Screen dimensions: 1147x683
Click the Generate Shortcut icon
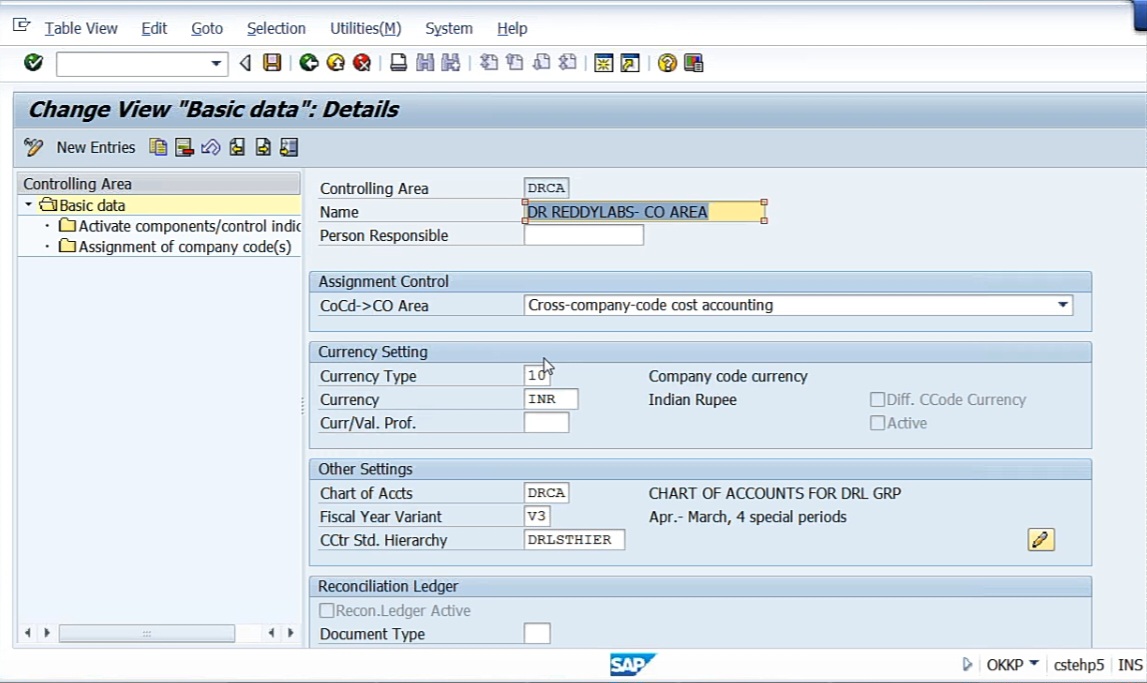point(630,63)
